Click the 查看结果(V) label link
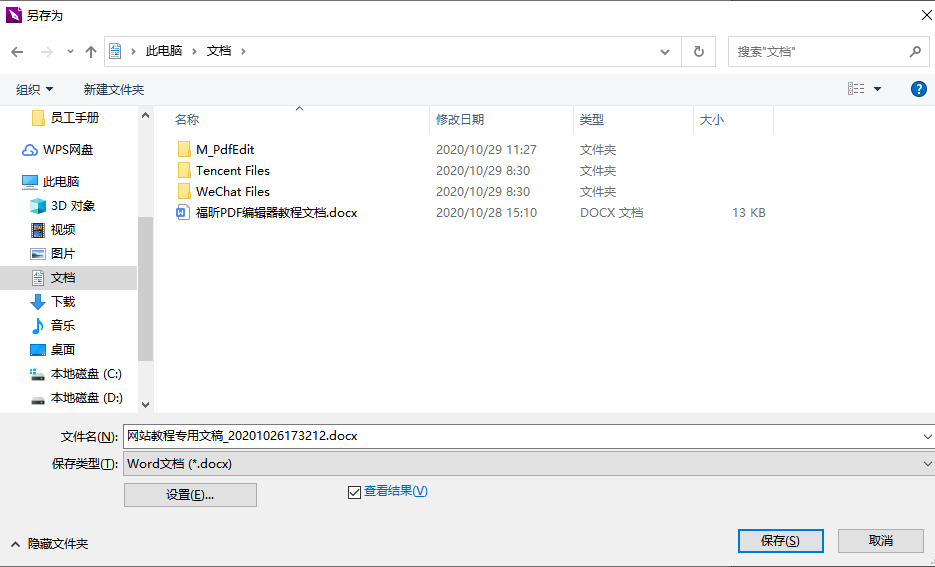This screenshot has width=935, height=567. pos(396,491)
